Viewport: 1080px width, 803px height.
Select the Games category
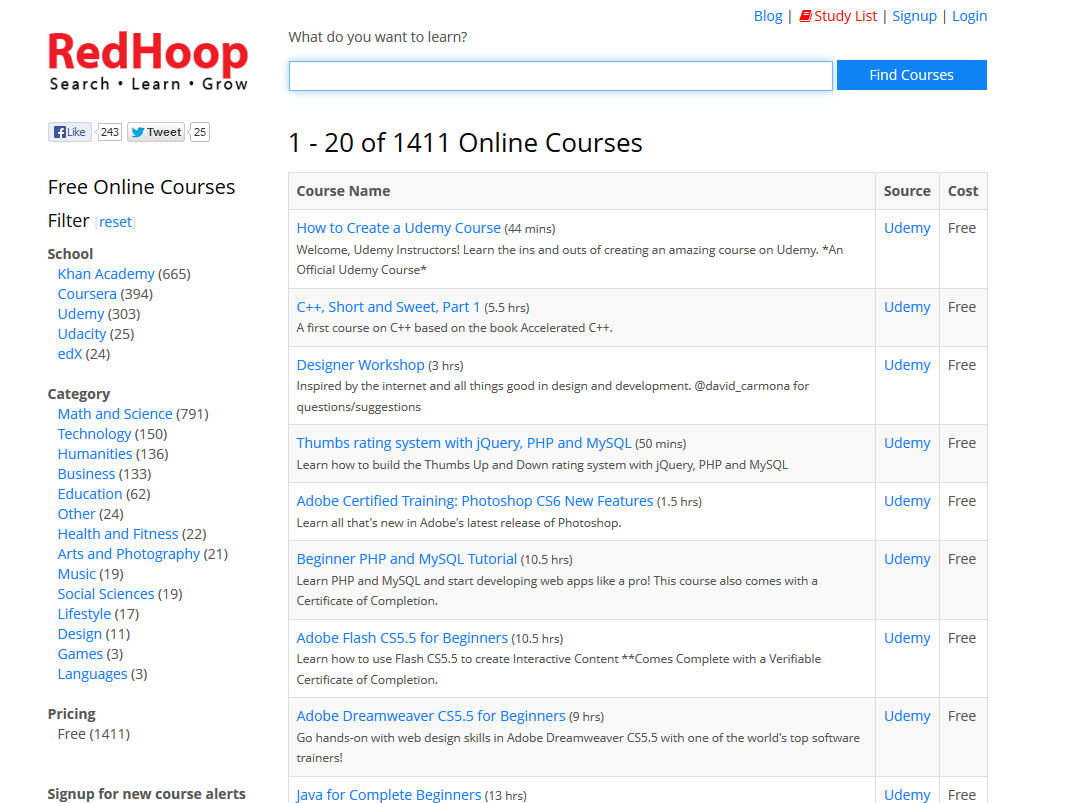(80, 654)
